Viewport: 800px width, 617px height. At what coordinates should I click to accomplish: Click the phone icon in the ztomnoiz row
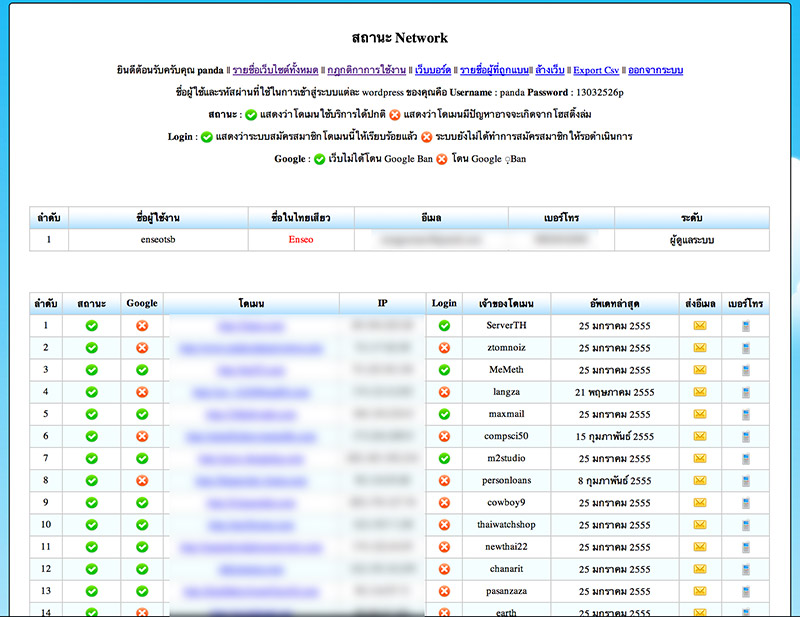(x=746, y=348)
